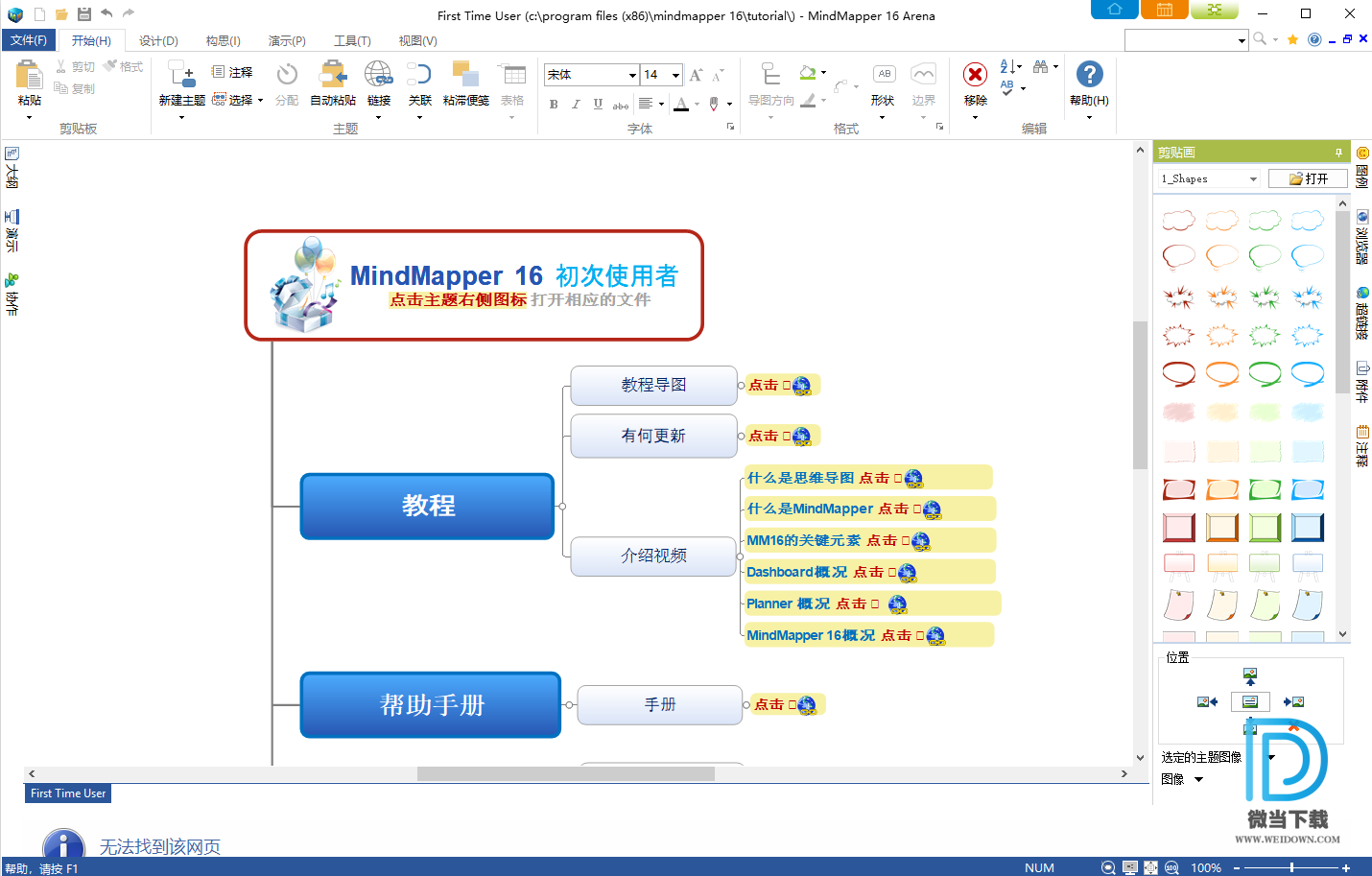This screenshot has height=876, width=1372.
Task: Click the 粘贴 (Paste) icon
Action: point(30,75)
